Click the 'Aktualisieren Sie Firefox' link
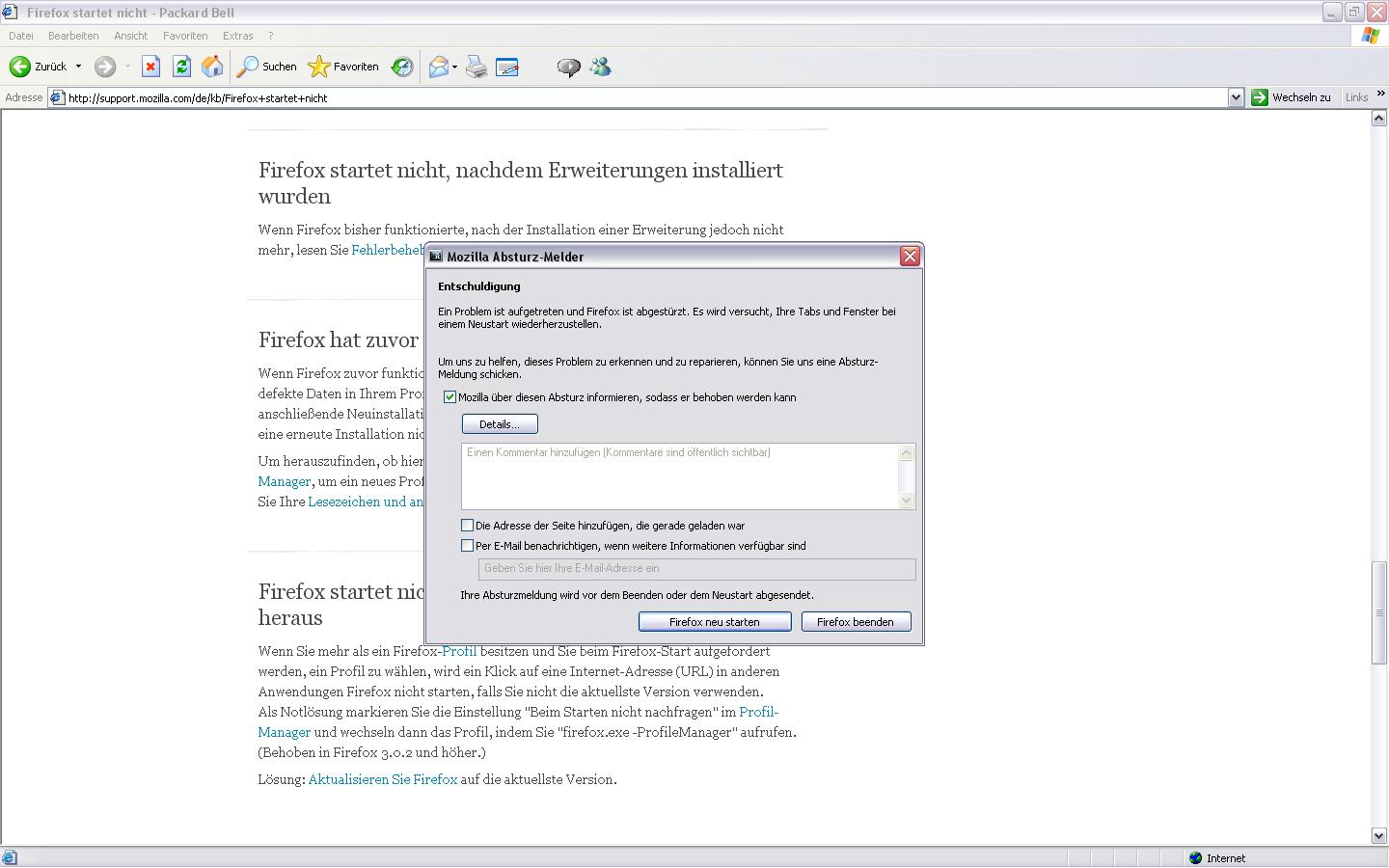The height and width of the screenshot is (868, 1389). click(x=382, y=779)
